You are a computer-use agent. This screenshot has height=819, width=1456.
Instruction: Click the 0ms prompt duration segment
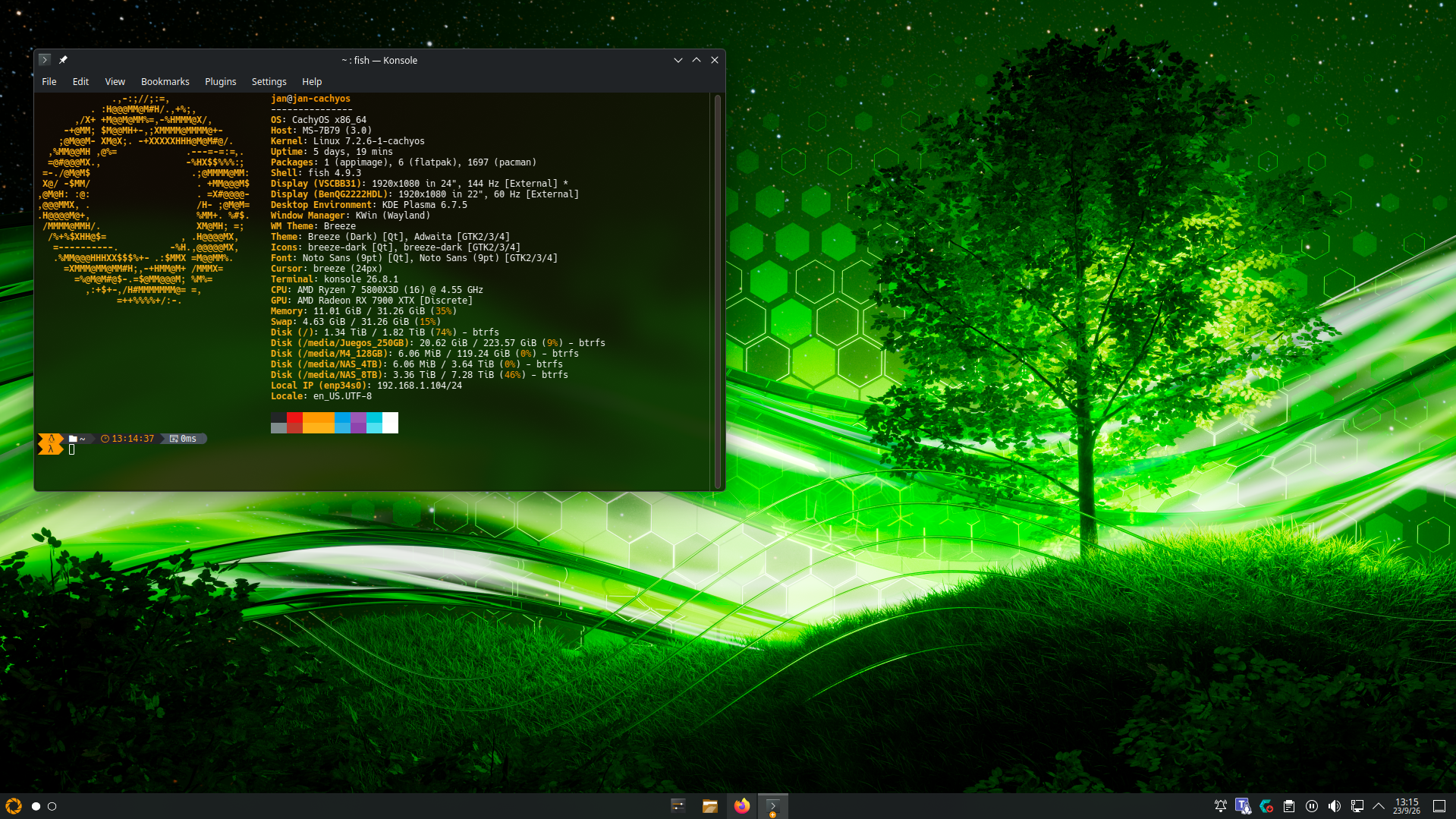[x=184, y=439]
